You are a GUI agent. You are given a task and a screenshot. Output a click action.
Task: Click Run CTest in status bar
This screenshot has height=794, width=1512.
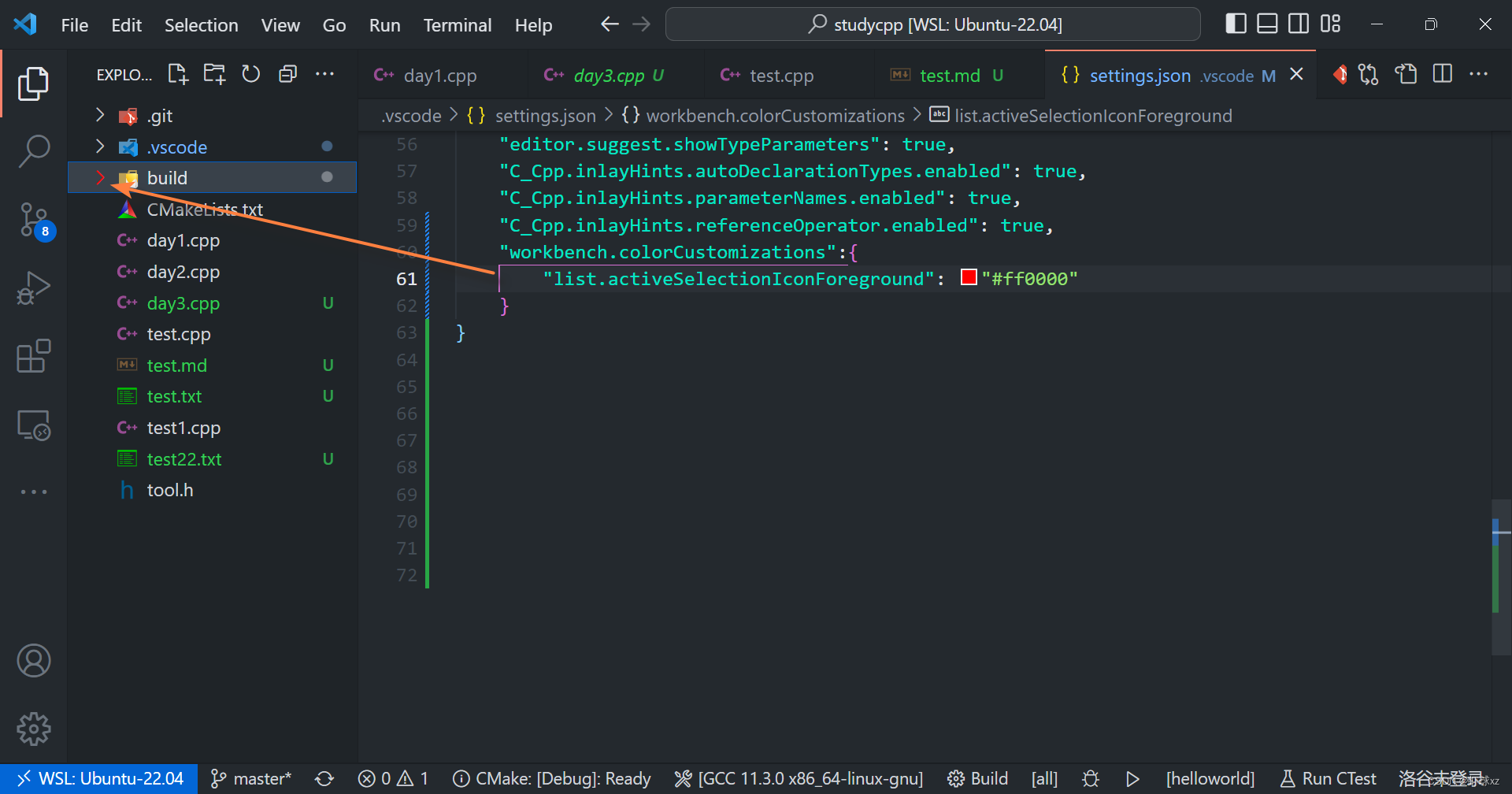coord(1328,779)
